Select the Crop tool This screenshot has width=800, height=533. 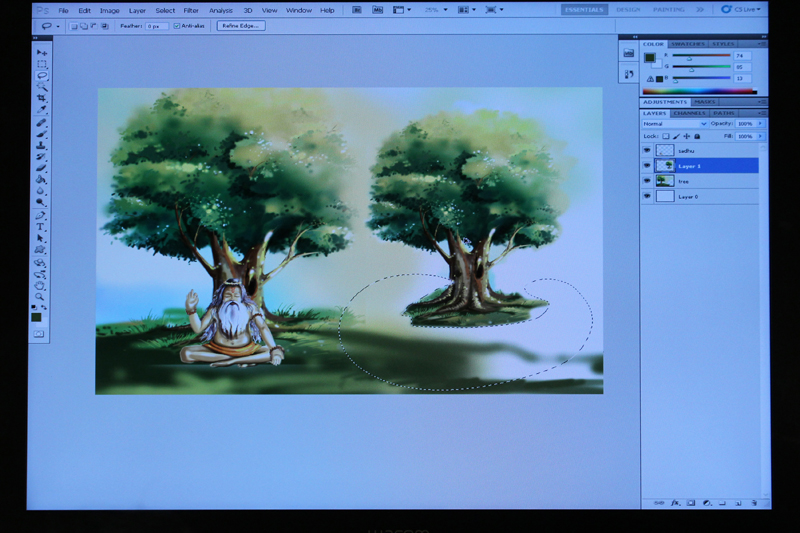click(42, 98)
